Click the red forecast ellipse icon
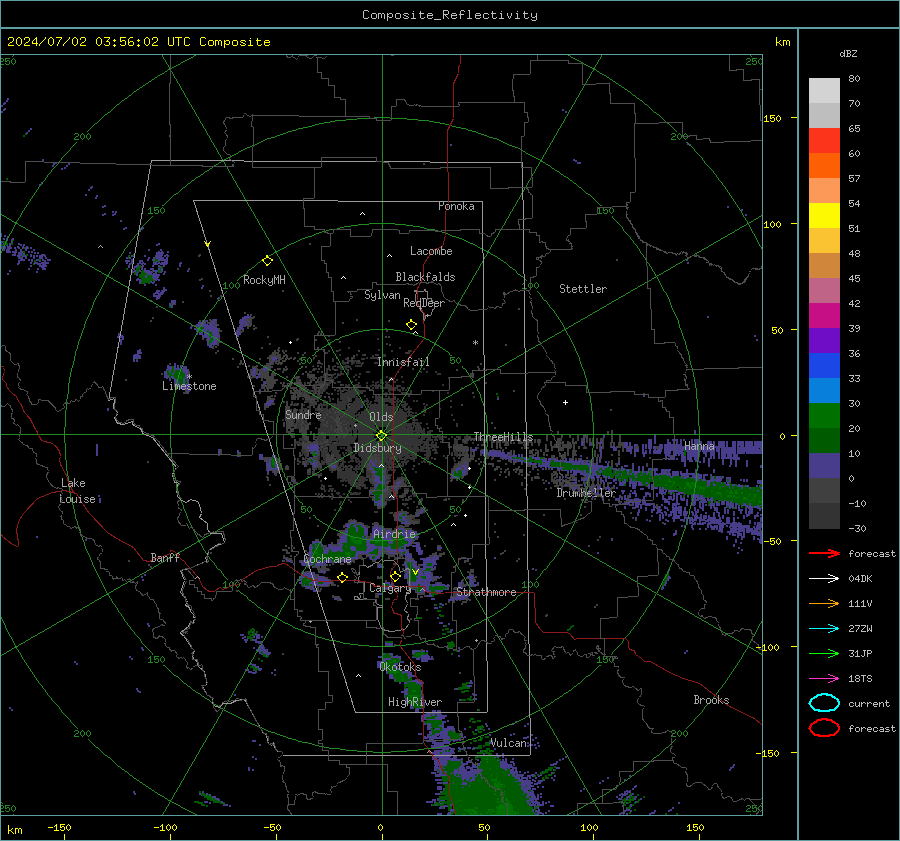The height and width of the screenshot is (841, 900). (x=824, y=728)
